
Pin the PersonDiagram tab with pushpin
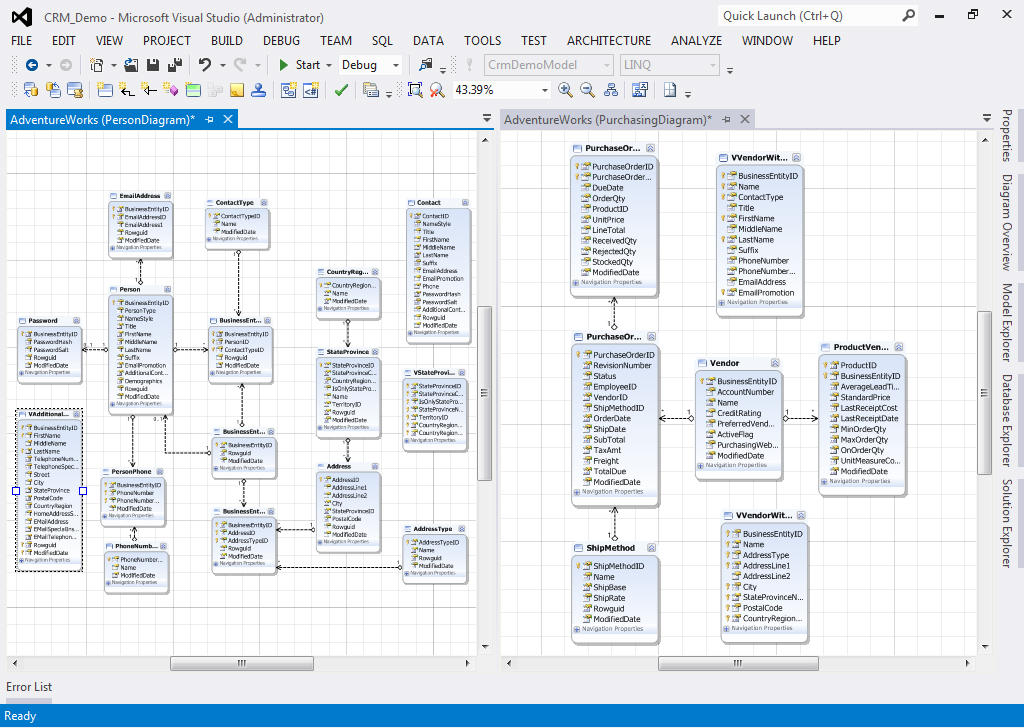pos(210,120)
